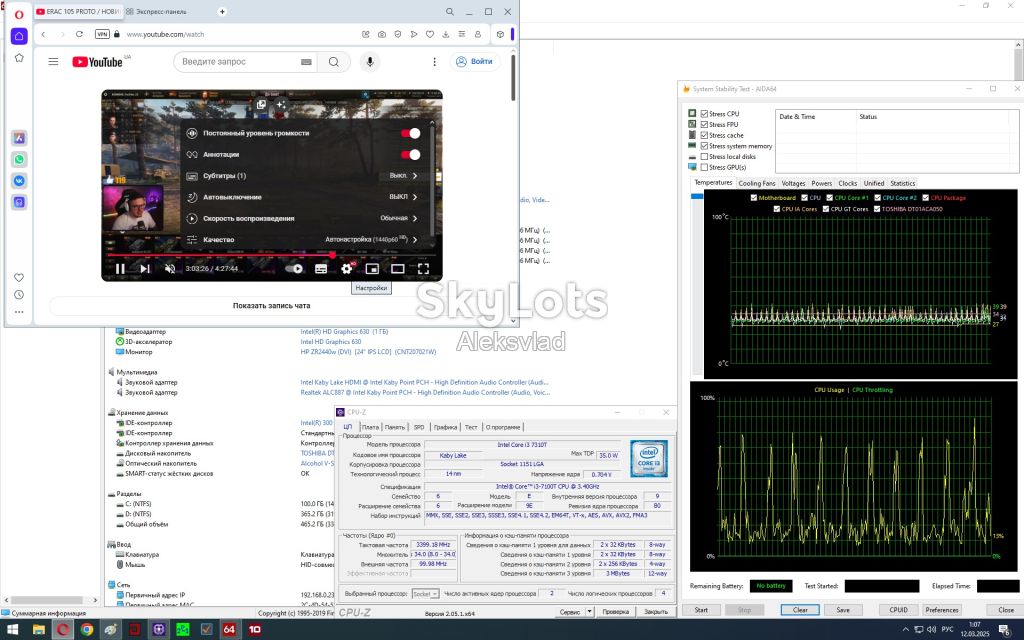Open VK messenger in the Opera sidebar
The height and width of the screenshot is (640, 1024).
click(x=19, y=181)
